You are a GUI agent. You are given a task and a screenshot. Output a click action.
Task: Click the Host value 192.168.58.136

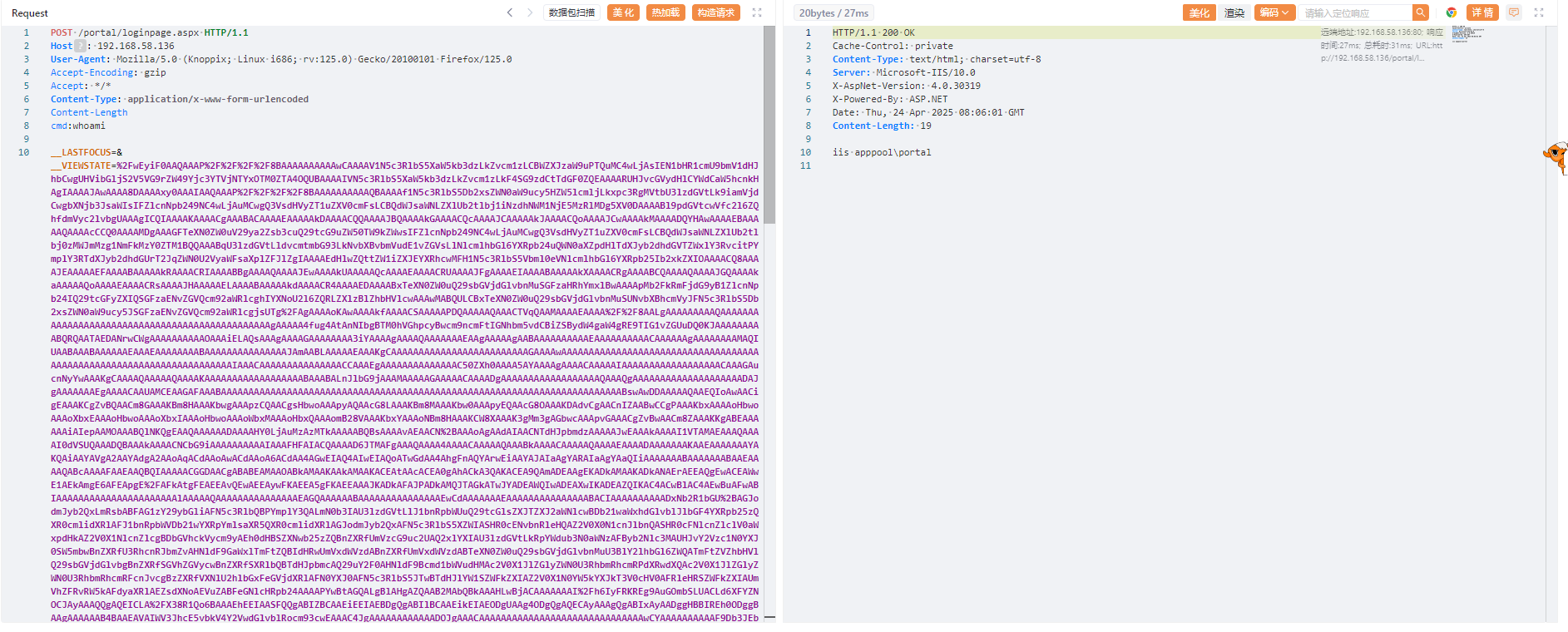coord(136,47)
